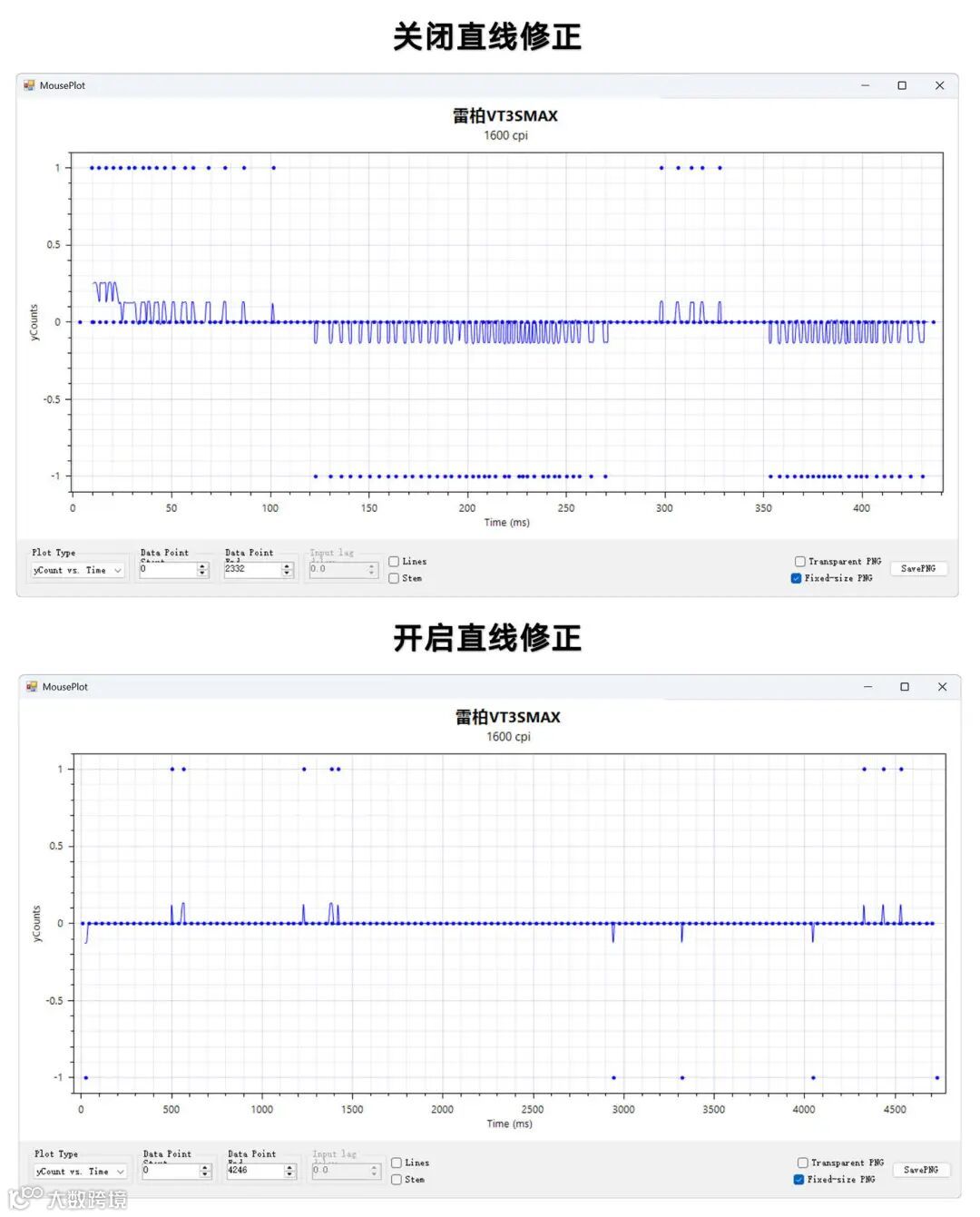Enable Stem checkbox in upper MousePlot window
The height and width of the screenshot is (1217, 980).
tap(394, 578)
